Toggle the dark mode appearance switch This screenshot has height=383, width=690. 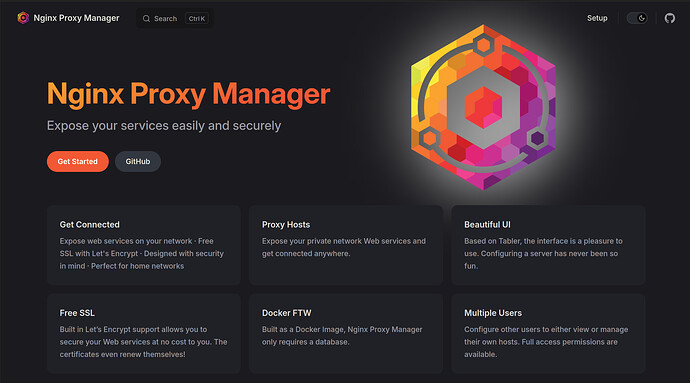637,18
